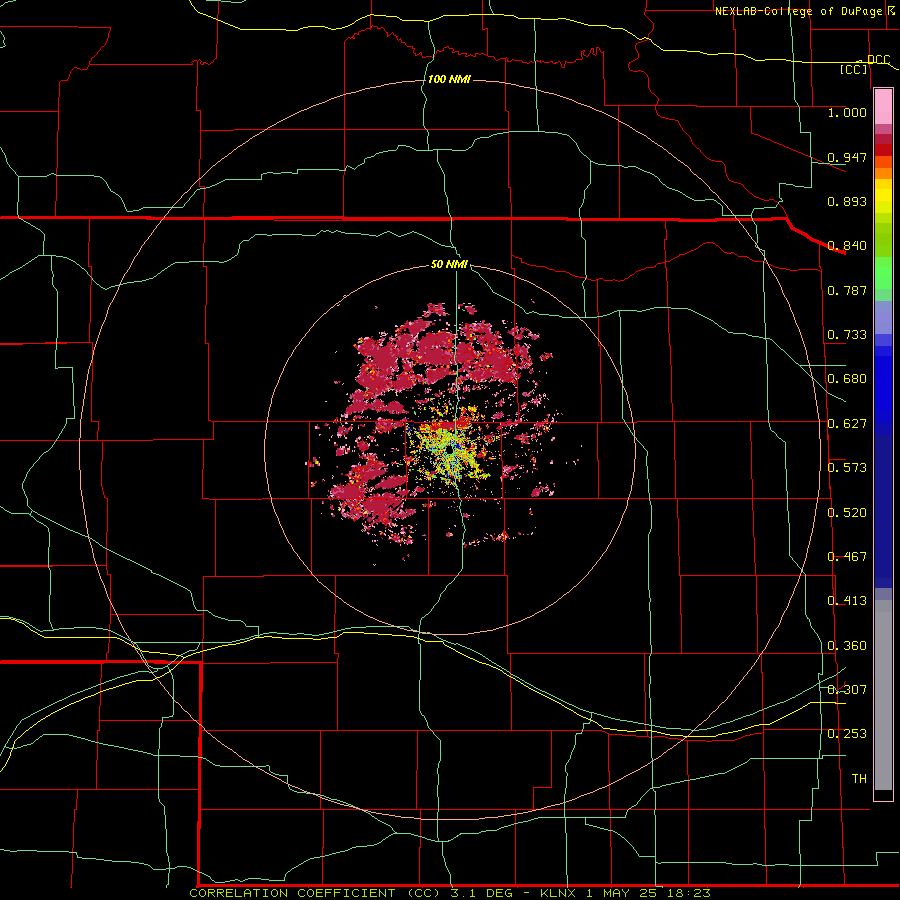
Task: Click the gray segment of the color bar
Action: [x=883, y=695]
